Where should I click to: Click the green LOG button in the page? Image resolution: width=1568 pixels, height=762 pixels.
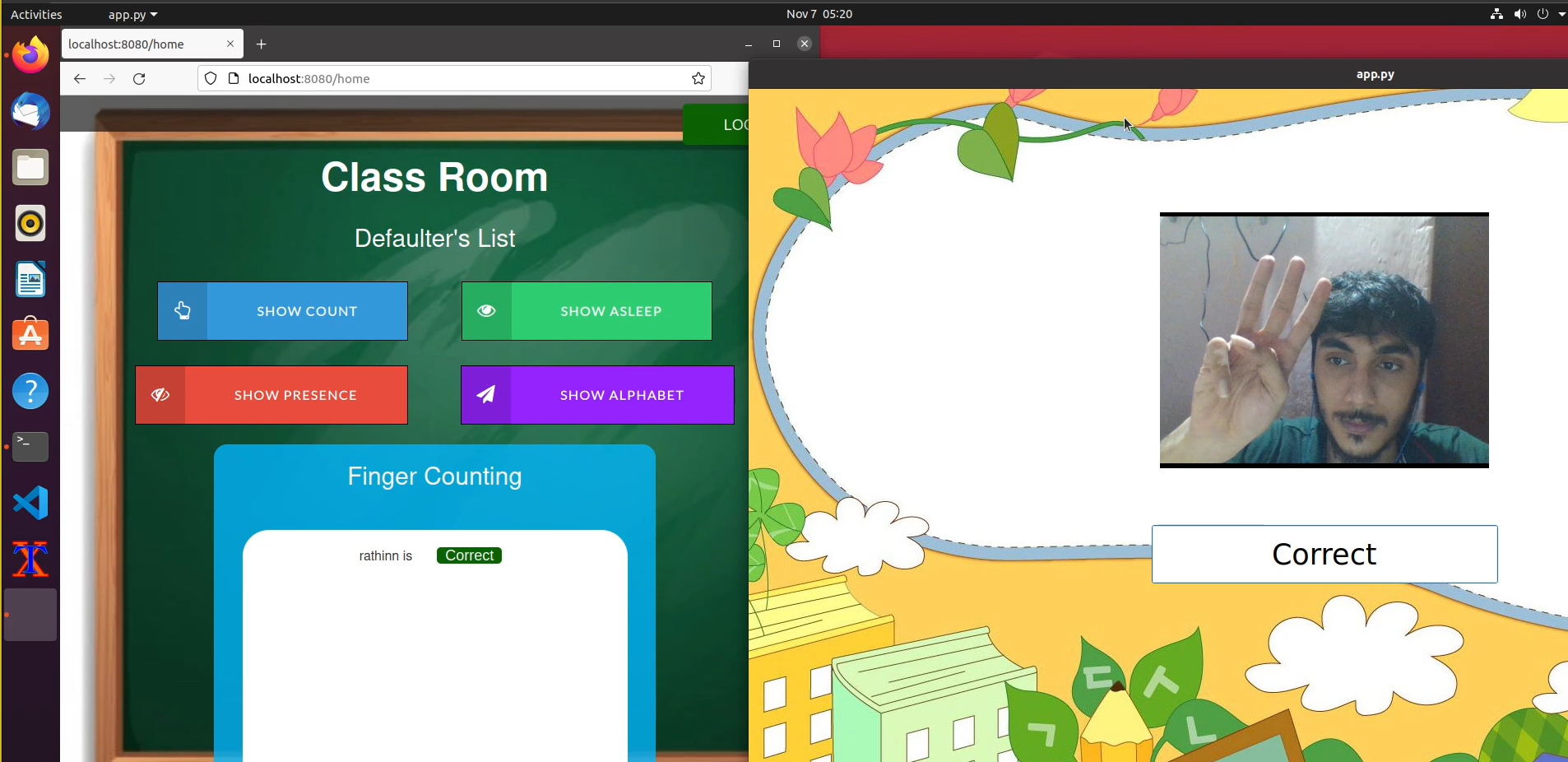pyautogui.click(x=716, y=124)
